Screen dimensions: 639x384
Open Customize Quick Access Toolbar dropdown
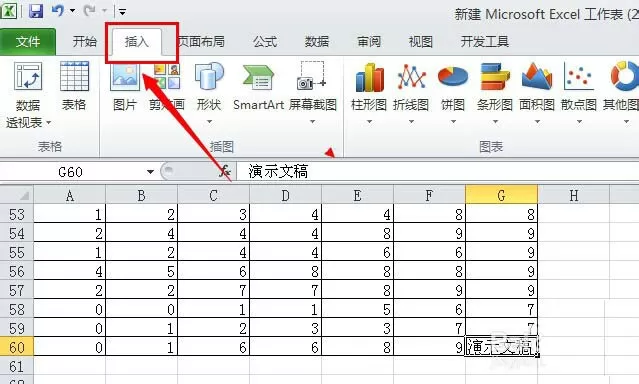(x=122, y=11)
